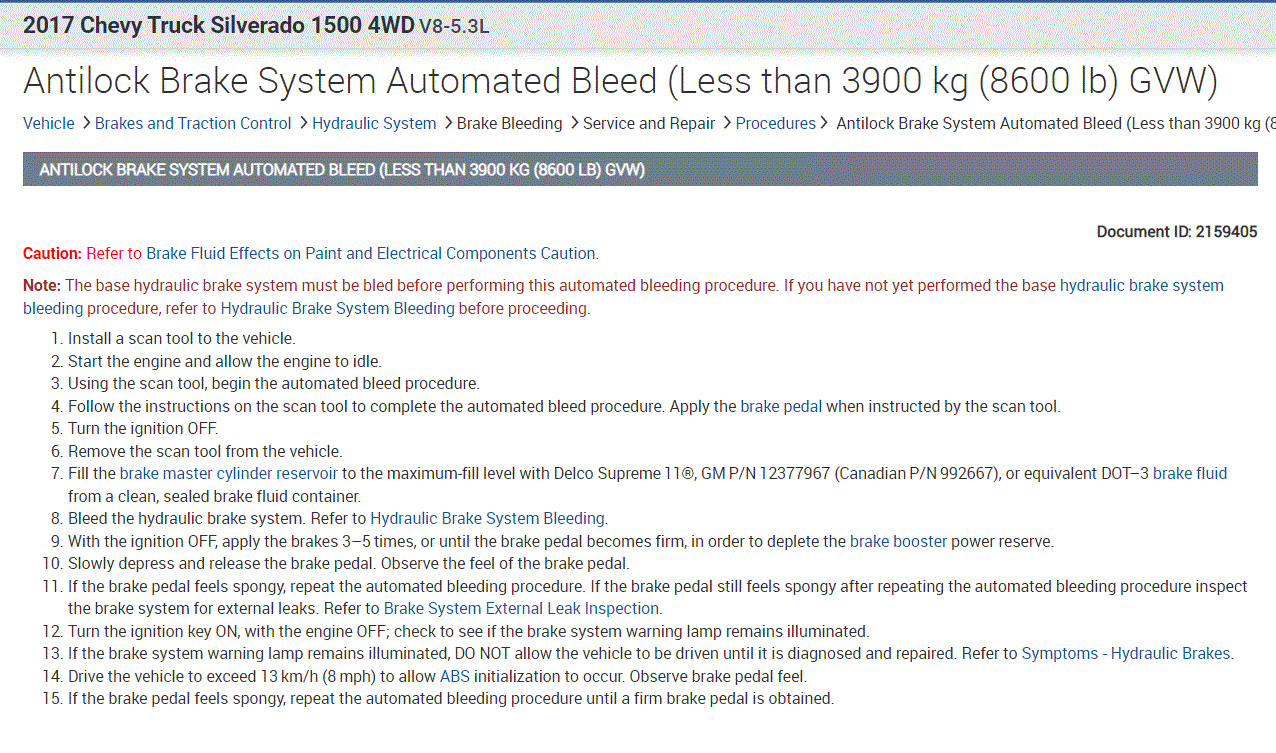Open Brake System External Leak Inspection link
This screenshot has width=1276, height=753.
(x=521, y=608)
